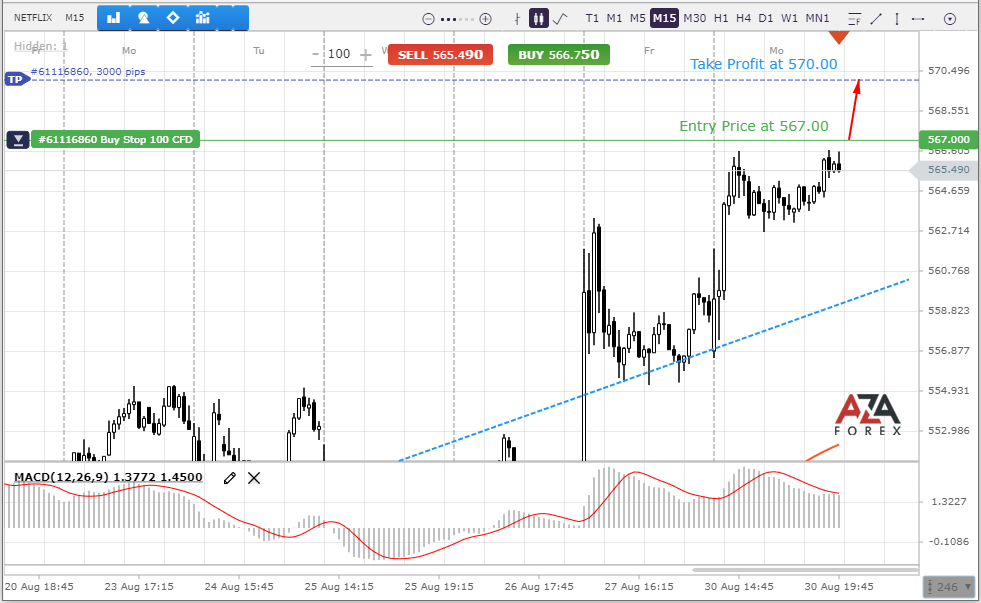Viewport: 981px width, 603px height.
Task: Click the 20 Aug 18:45 time label
Action: point(39,587)
